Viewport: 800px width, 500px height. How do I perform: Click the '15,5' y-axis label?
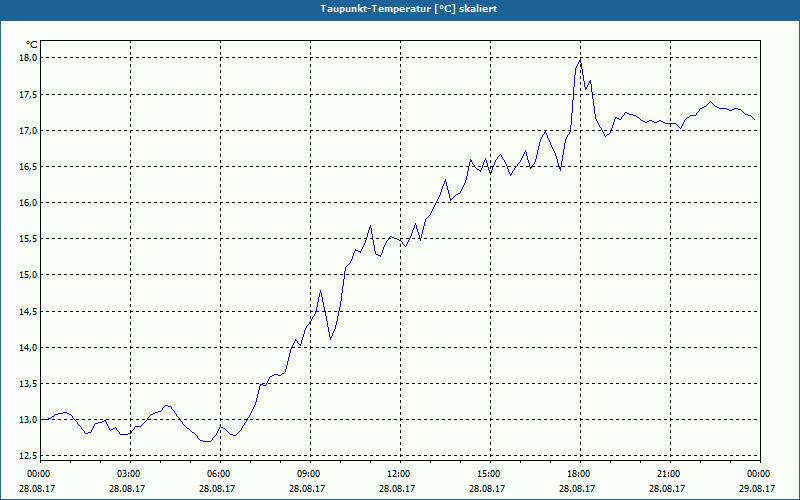29,239
